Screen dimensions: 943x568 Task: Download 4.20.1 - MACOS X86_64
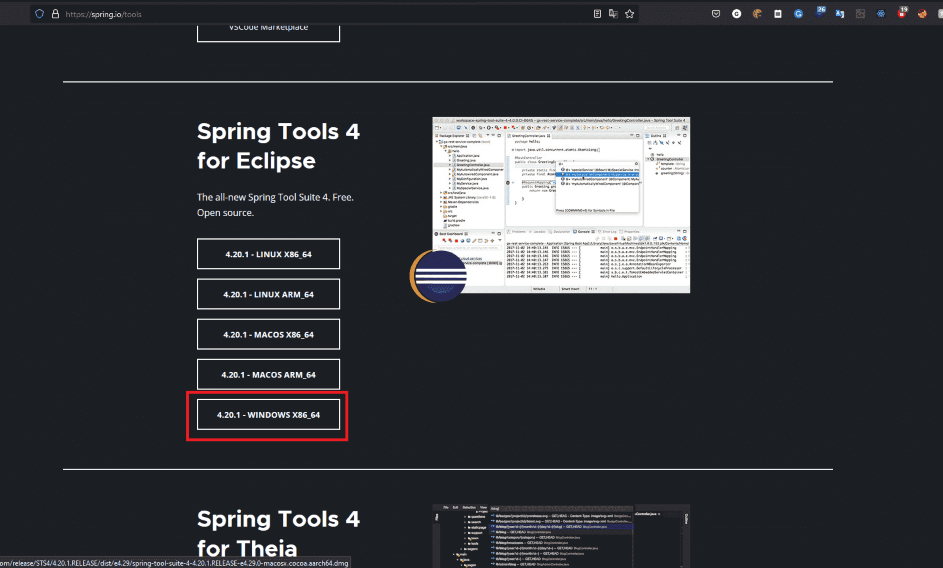(268, 335)
